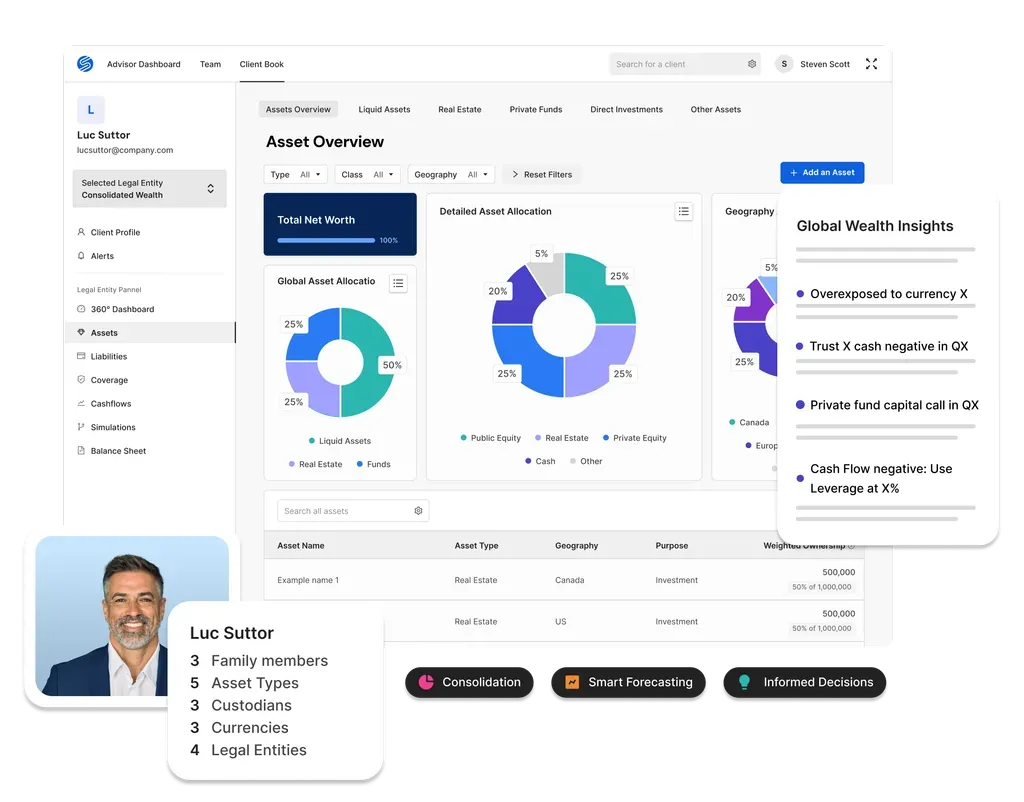This screenshot has height=802, width=1024.
Task: Click the Total Net Worth progress bar
Action: (x=326, y=240)
